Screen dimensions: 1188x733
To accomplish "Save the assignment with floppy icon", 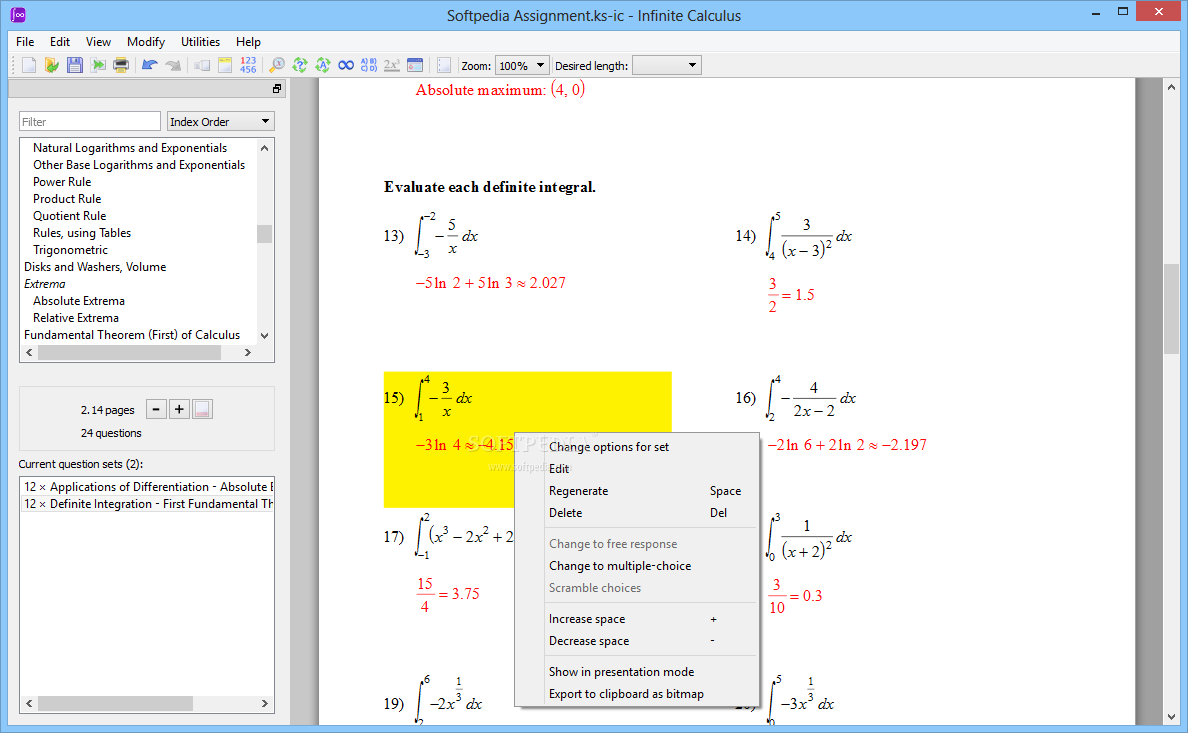I will pyautogui.click(x=74, y=65).
